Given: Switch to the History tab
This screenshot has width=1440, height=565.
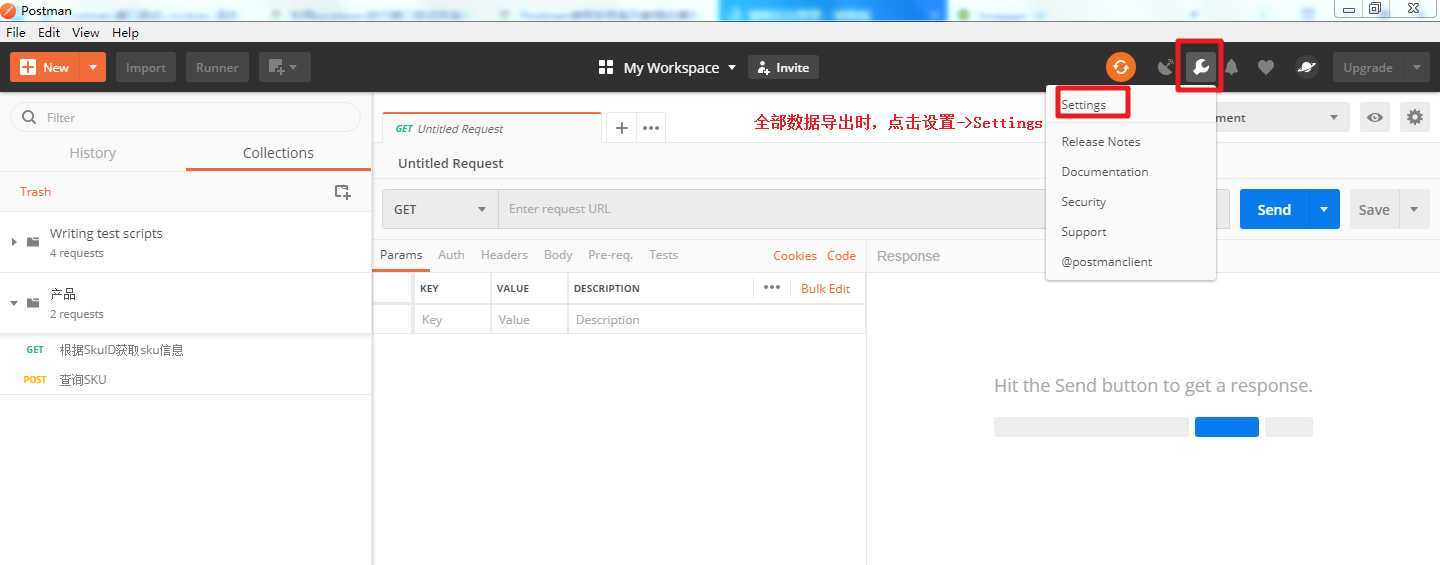Looking at the screenshot, I should point(93,152).
